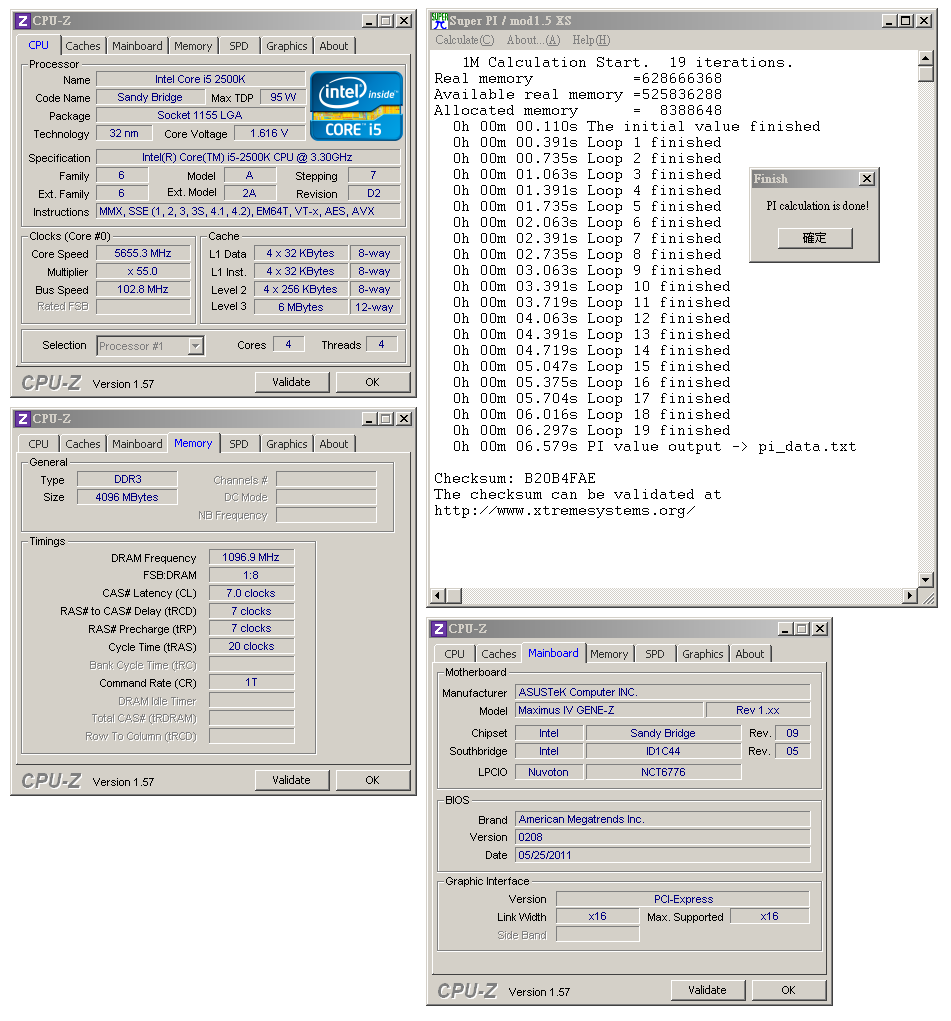The image size is (951, 1021).
Task: Switch to Caches tab in top CPU-Z window
Action: pos(83,46)
